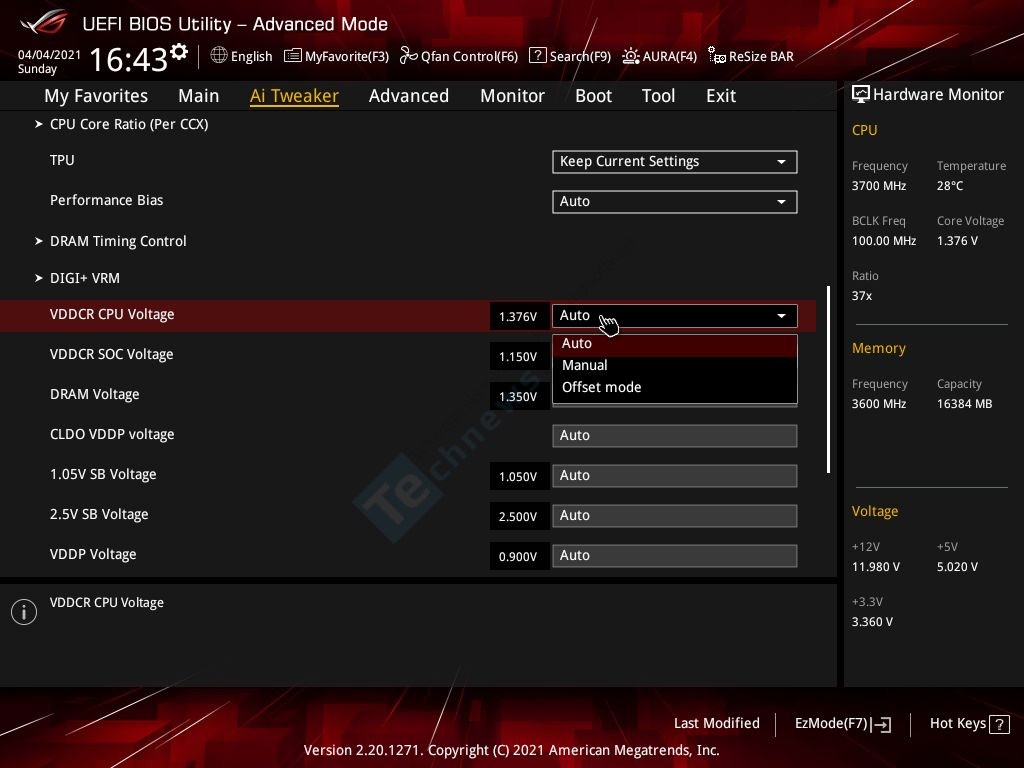Open Performance Bias dropdown

[675, 202]
